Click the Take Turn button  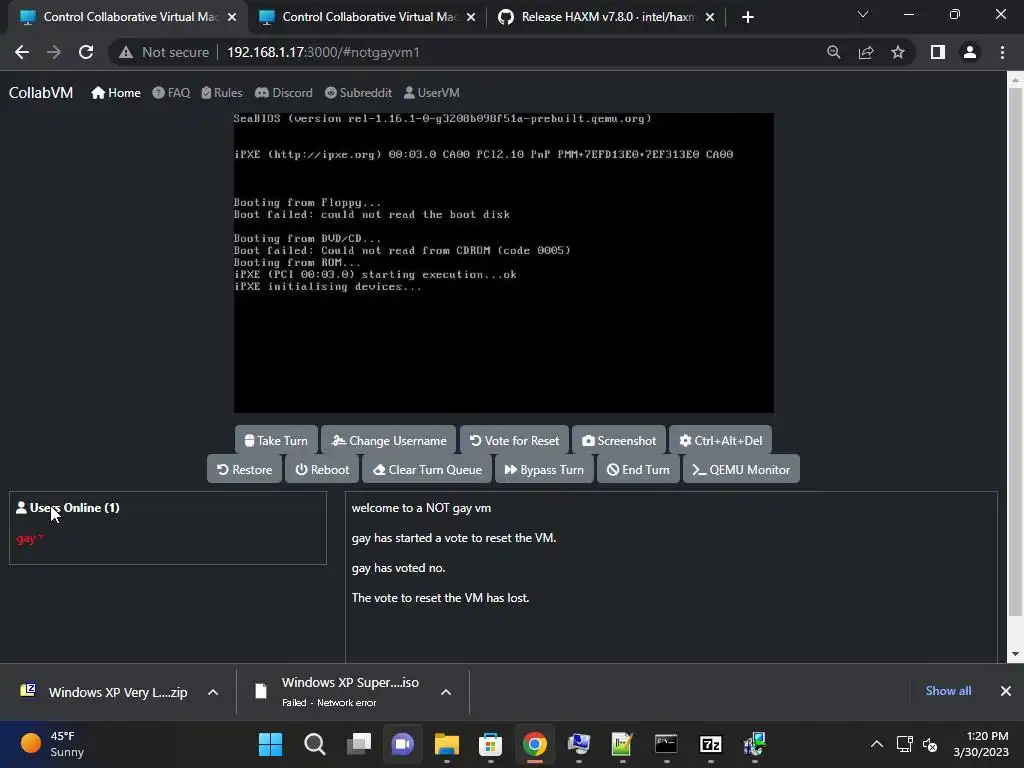[x=276, y=440]
